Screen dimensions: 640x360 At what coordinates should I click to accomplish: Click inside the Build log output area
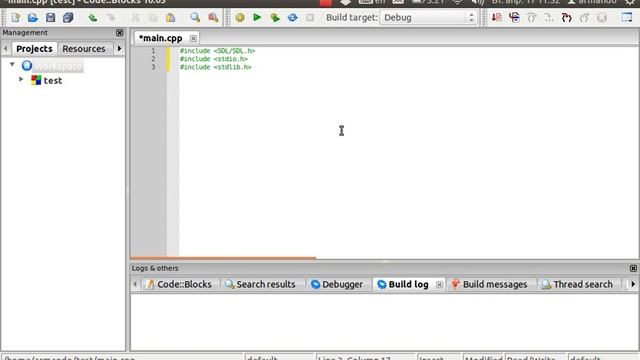(384, 322)
